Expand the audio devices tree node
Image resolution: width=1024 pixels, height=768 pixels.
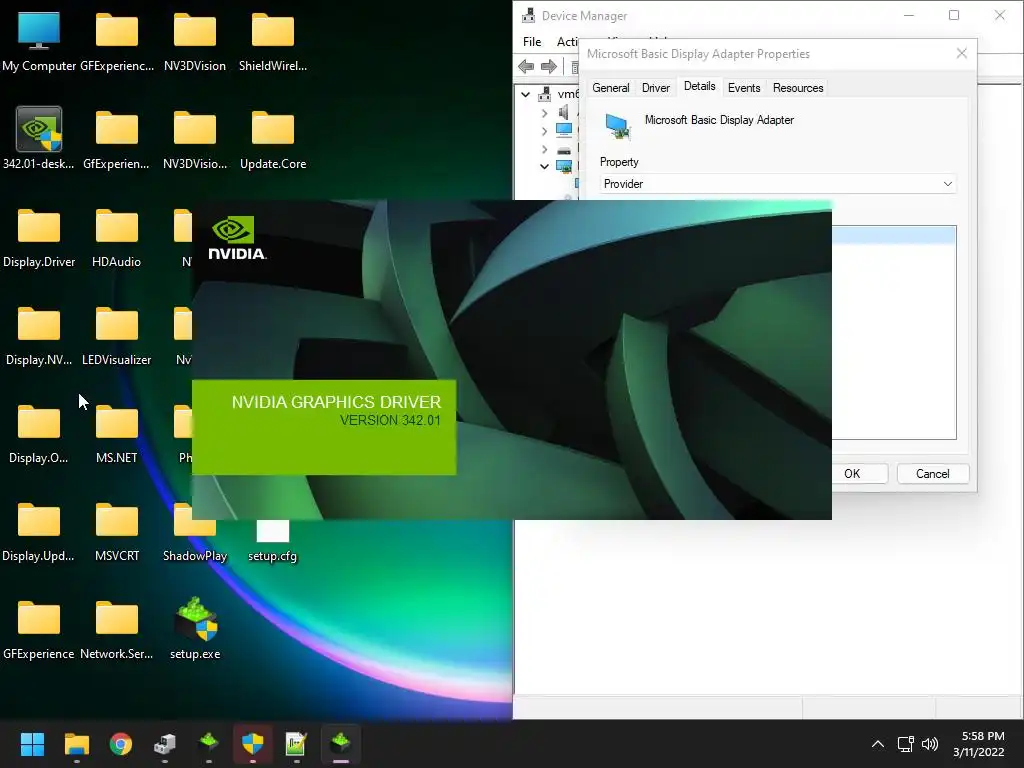click(545, 113)
